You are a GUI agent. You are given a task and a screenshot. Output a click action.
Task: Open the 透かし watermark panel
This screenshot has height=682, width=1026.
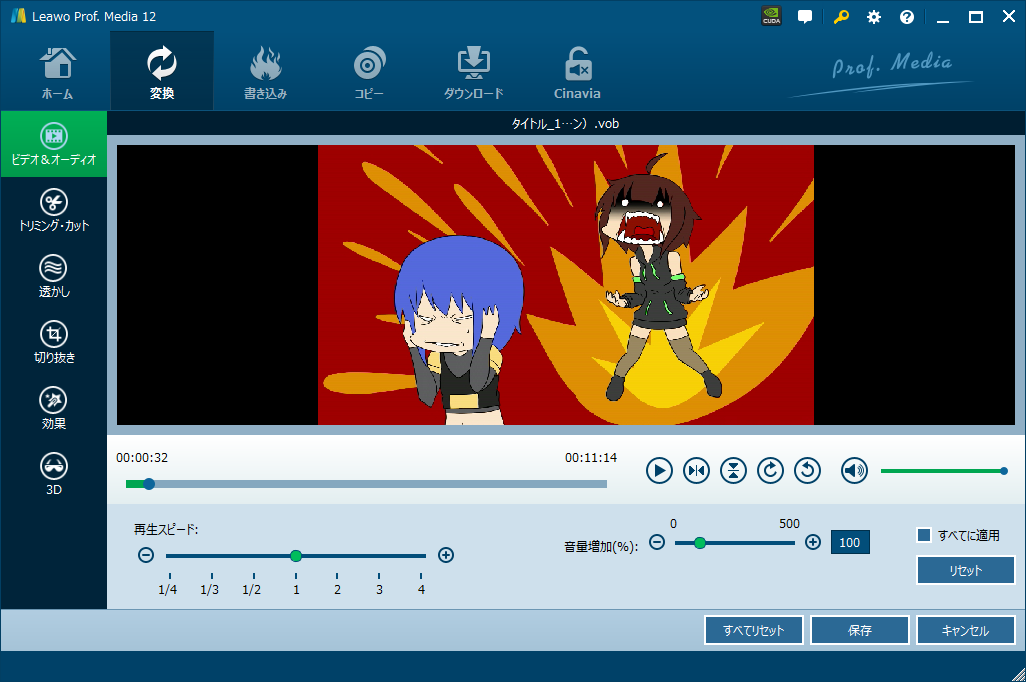[x=54, y=277]
